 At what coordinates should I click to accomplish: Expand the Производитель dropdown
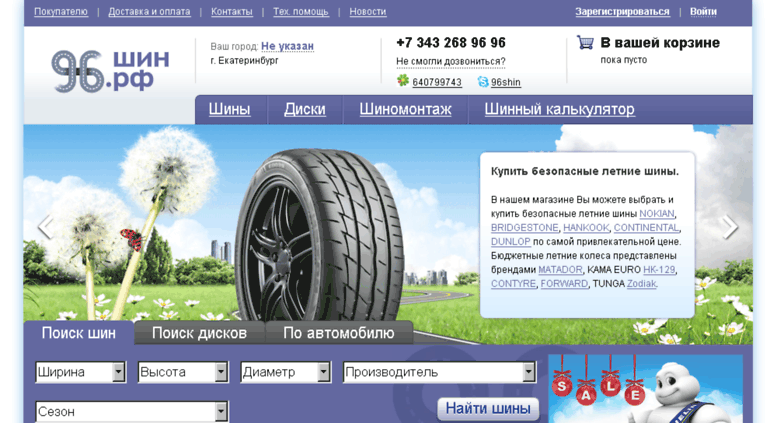coord(440,372)
